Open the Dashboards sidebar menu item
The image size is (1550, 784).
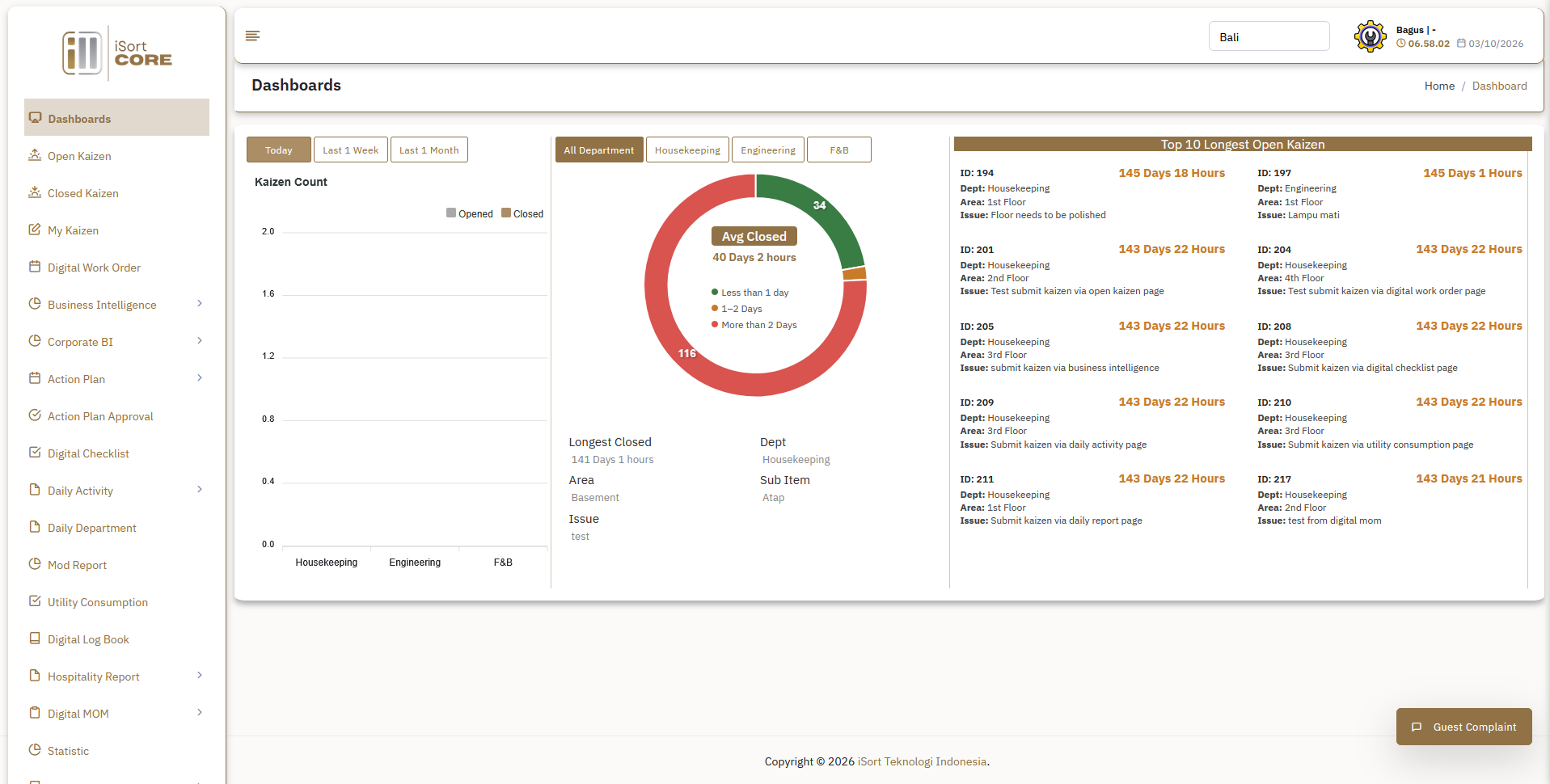coord(117,118)
